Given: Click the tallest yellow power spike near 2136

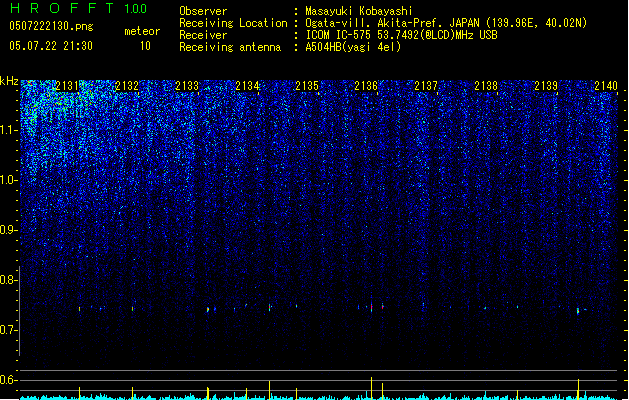Looking at the screenshot, I should click(371, 388).
